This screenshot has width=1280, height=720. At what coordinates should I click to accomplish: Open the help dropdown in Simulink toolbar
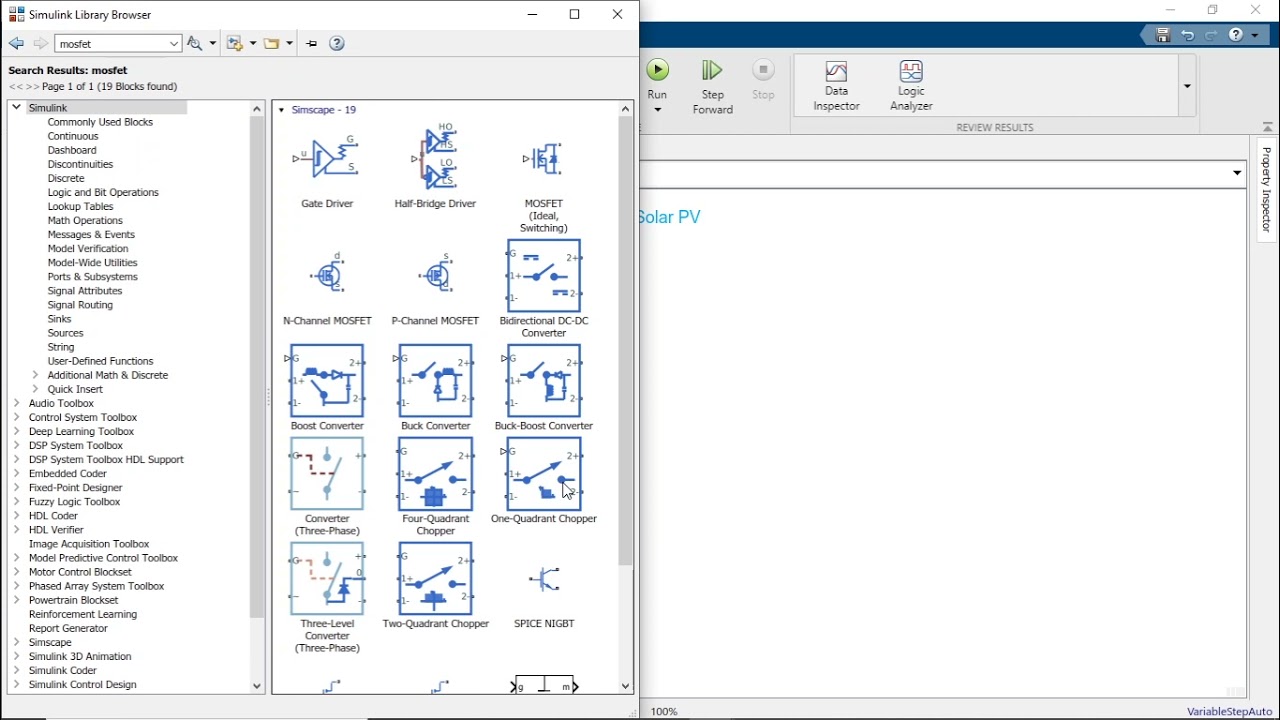(1255, 35)
